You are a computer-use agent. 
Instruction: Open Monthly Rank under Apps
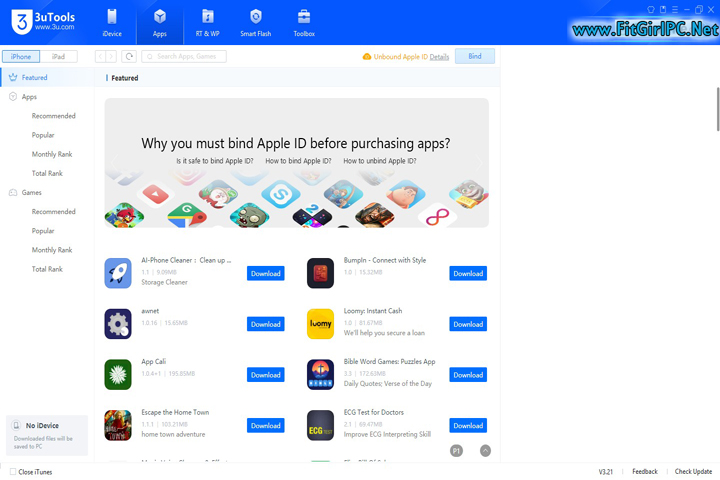(x=52, y=154)
